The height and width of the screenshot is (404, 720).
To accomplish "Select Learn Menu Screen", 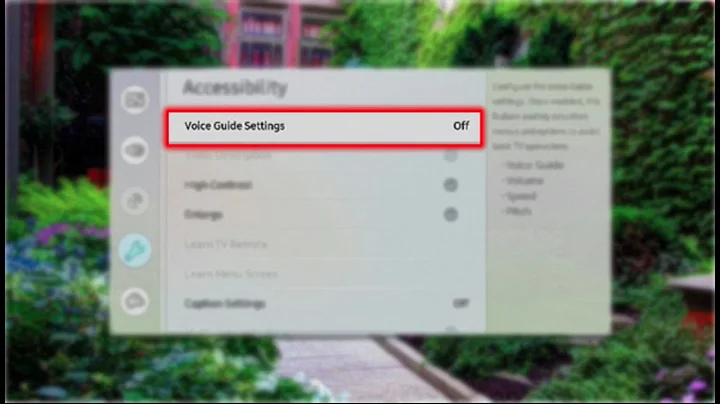I will [x=231, y=274].
